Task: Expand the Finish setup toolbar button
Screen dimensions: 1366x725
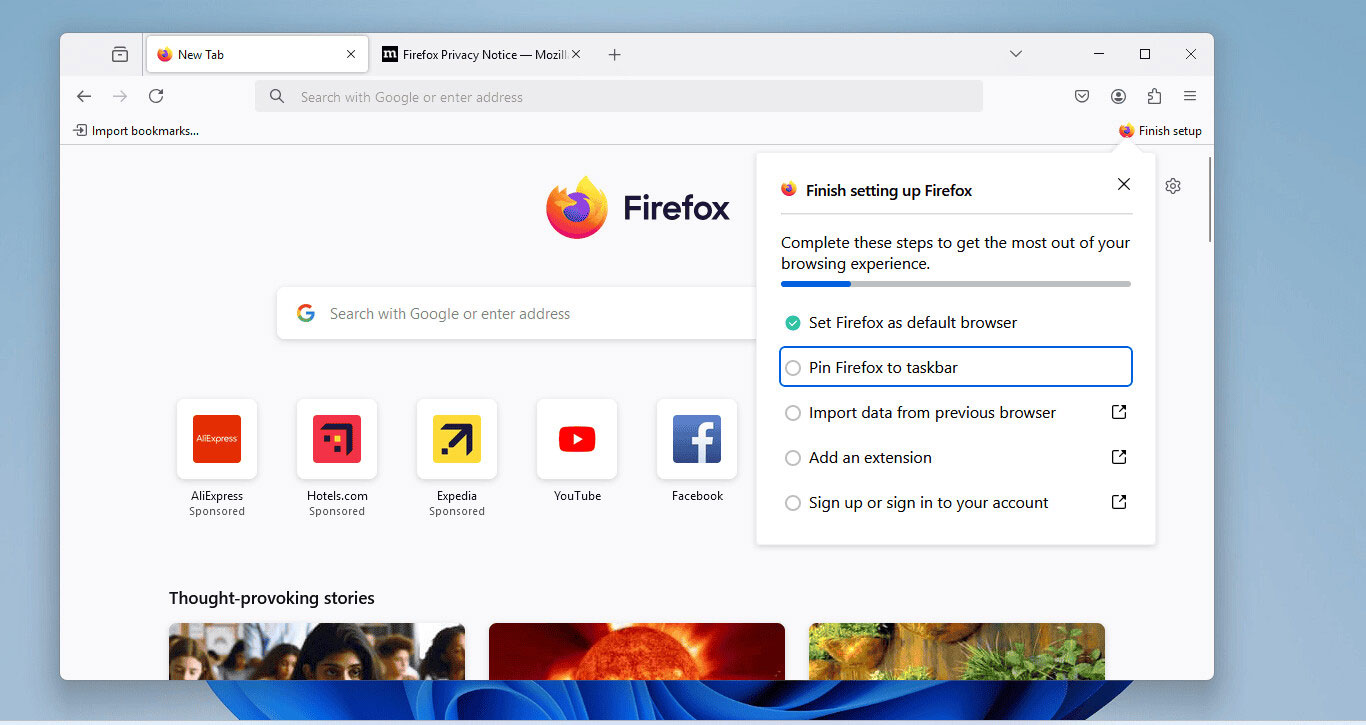Action: pos(1160,131)
